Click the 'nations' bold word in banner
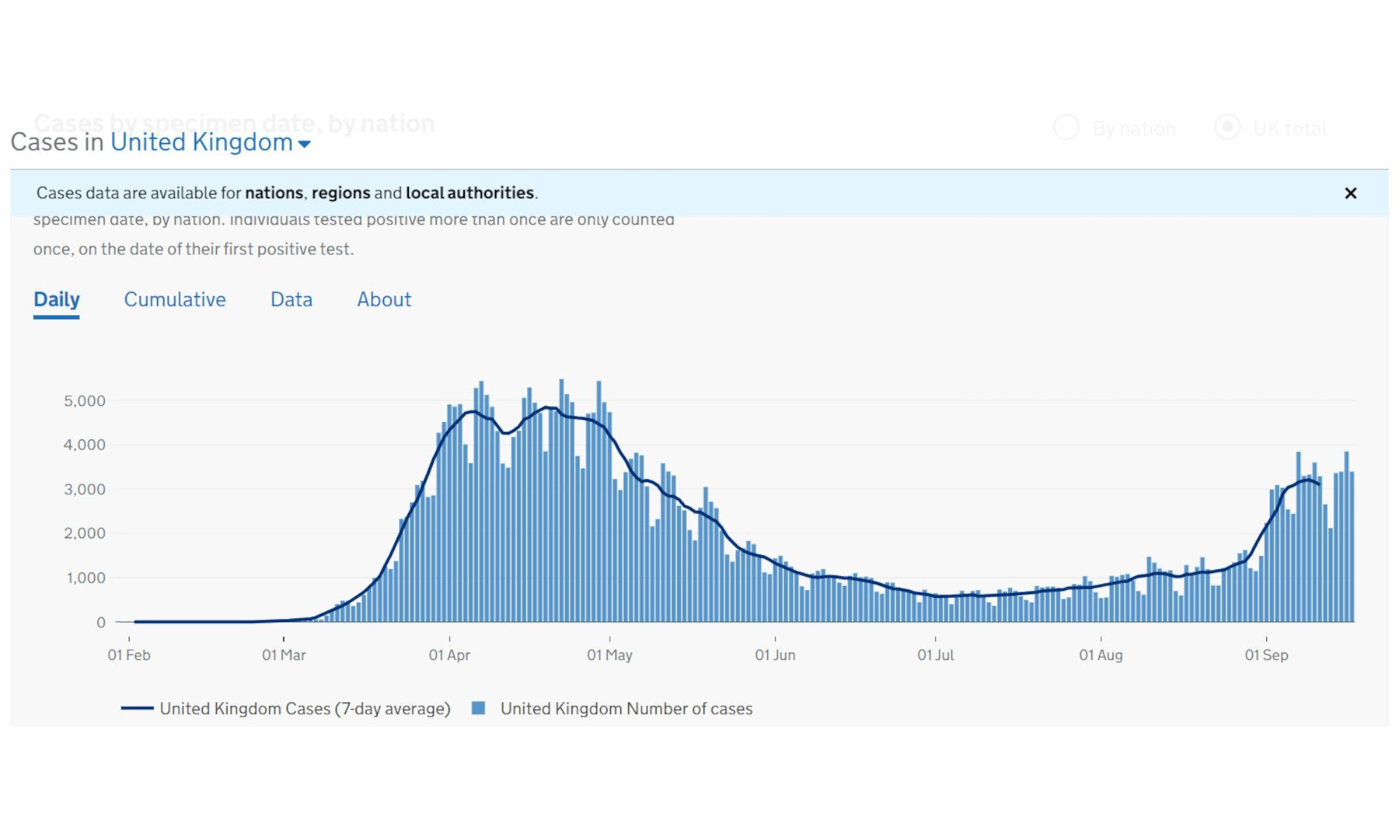1400x840 pixels. pyautogui.click(x=274, y=192)
